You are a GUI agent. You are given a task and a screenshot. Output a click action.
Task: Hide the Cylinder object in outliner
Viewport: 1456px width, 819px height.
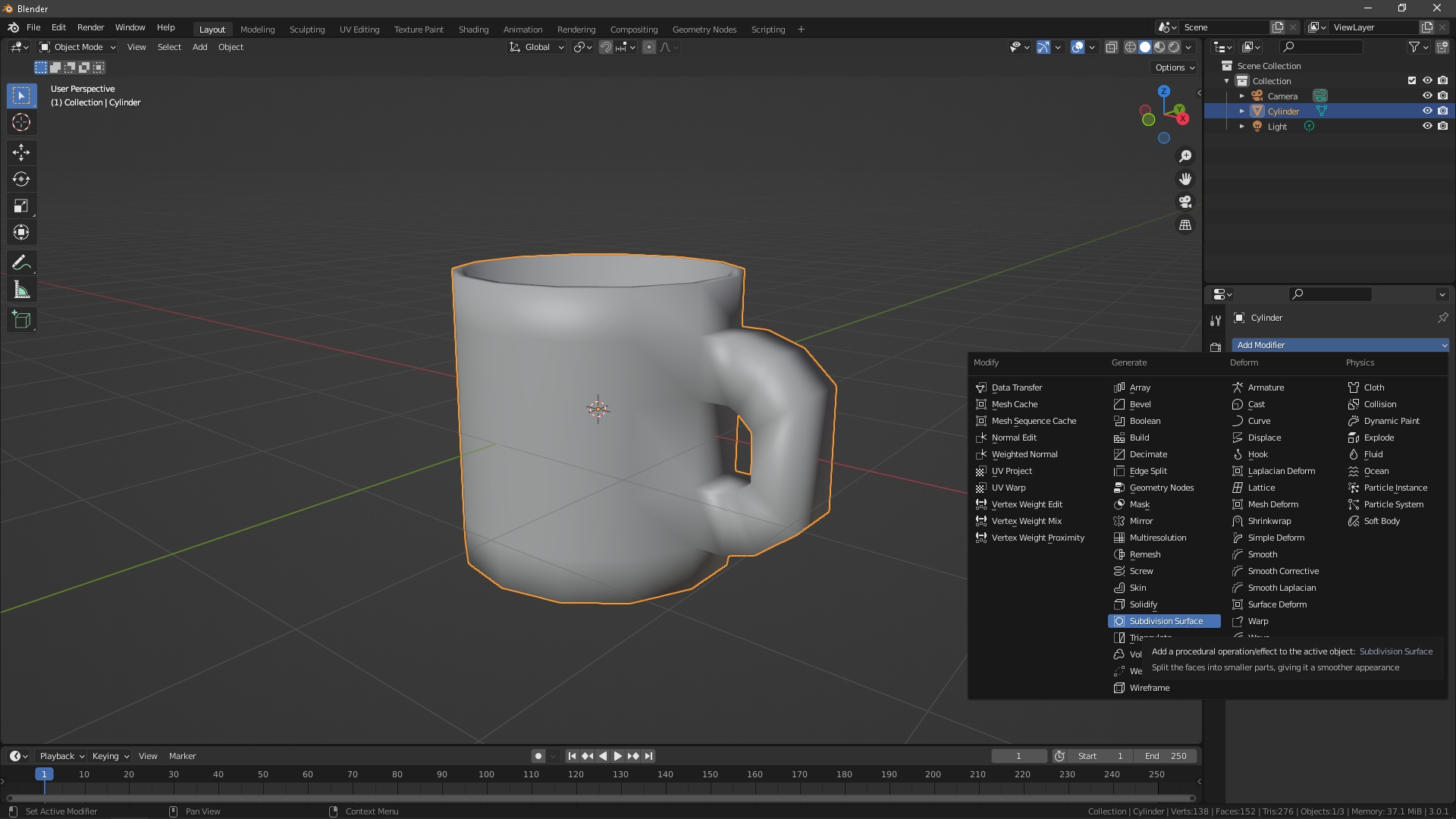1427,111
